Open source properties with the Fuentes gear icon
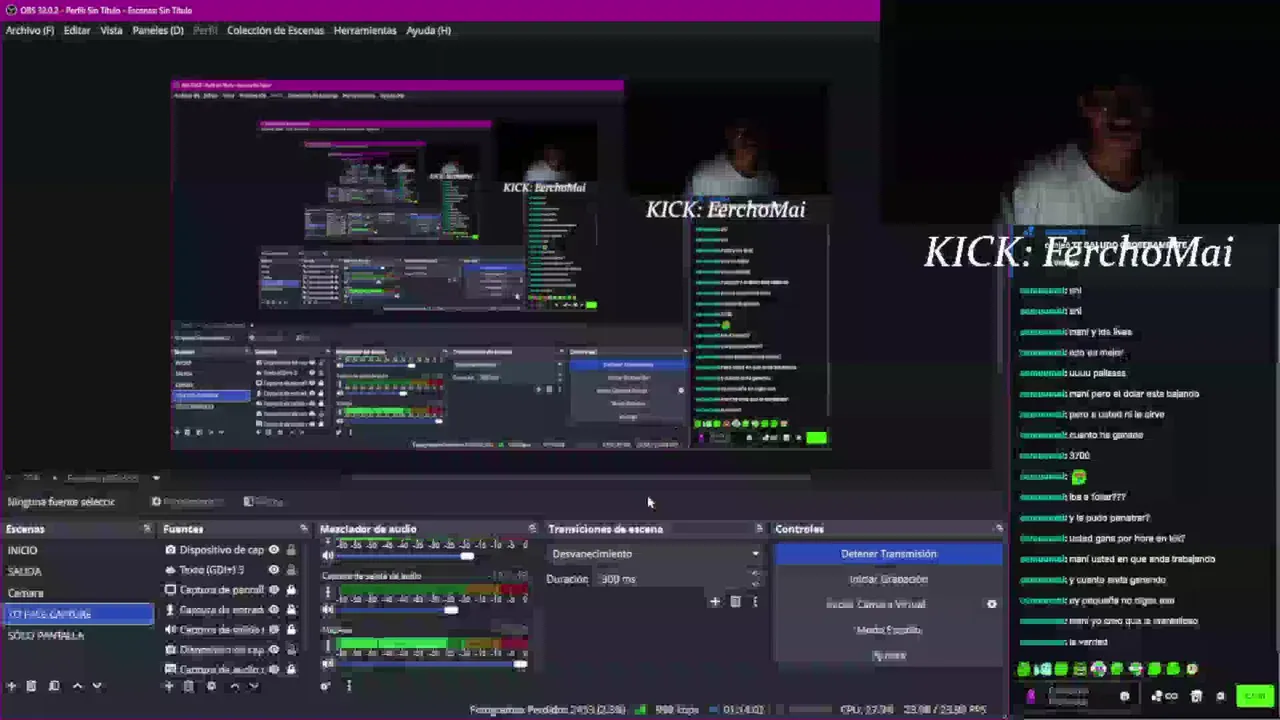 click(211, 686)
